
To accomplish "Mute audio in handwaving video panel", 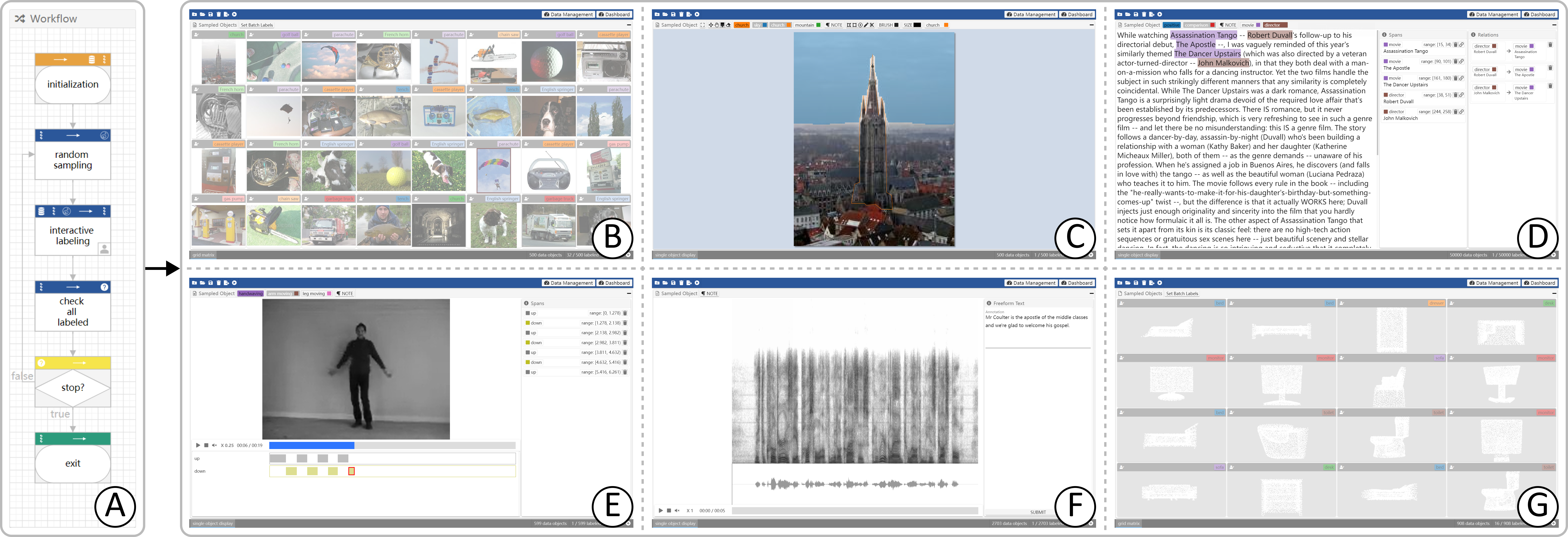I will [x=214, y=445].
